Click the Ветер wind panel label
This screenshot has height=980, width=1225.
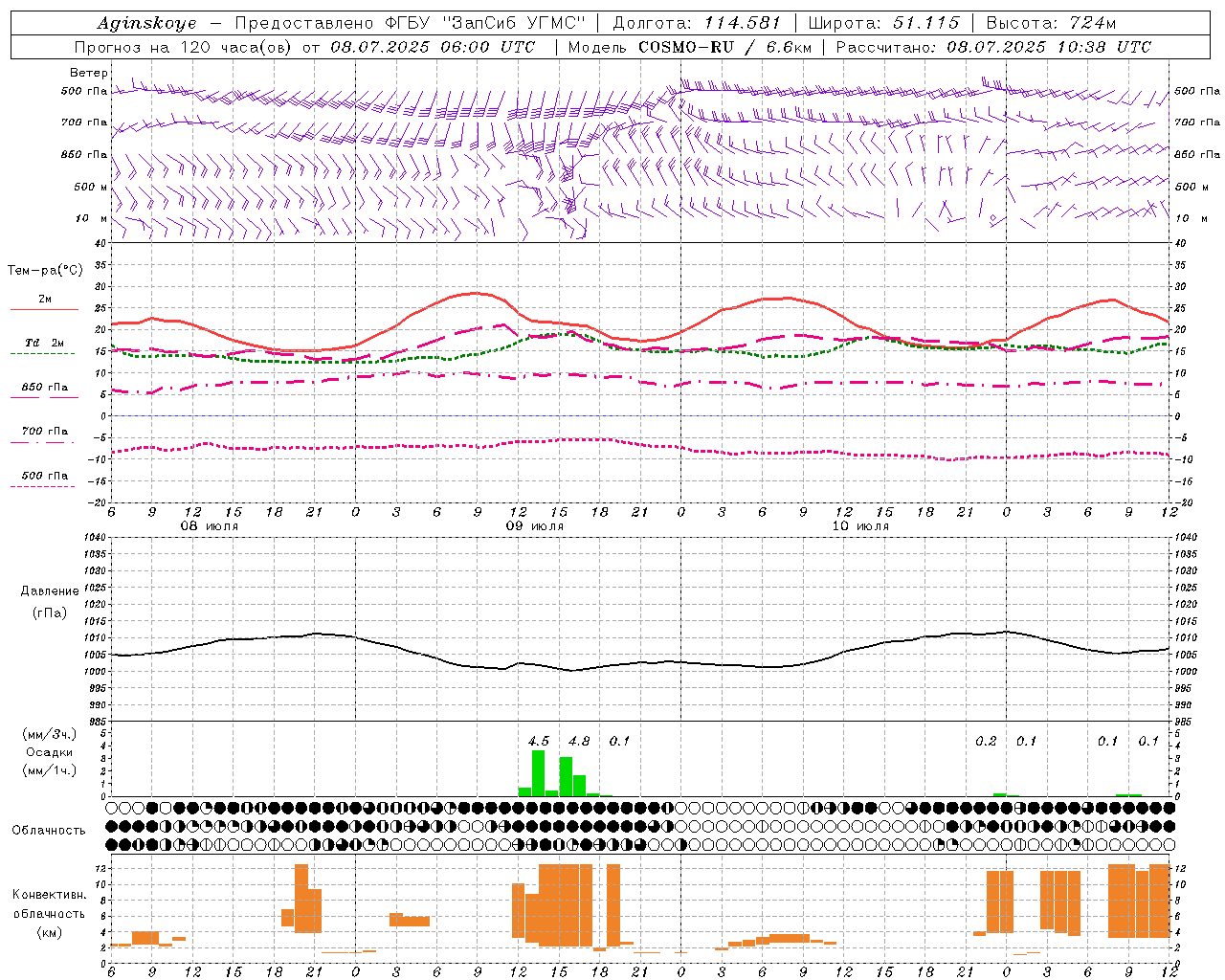pyautogui.click(x=89, y=73)
